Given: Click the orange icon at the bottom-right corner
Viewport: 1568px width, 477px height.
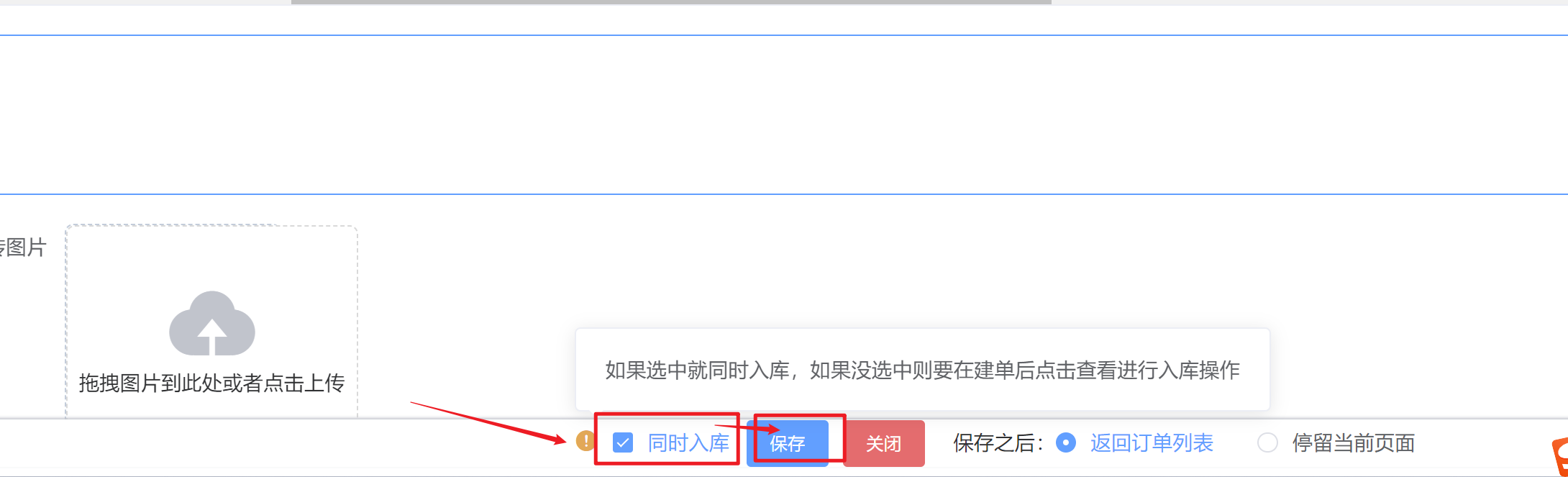Looking at the screenshot, I should (1559, 458).
